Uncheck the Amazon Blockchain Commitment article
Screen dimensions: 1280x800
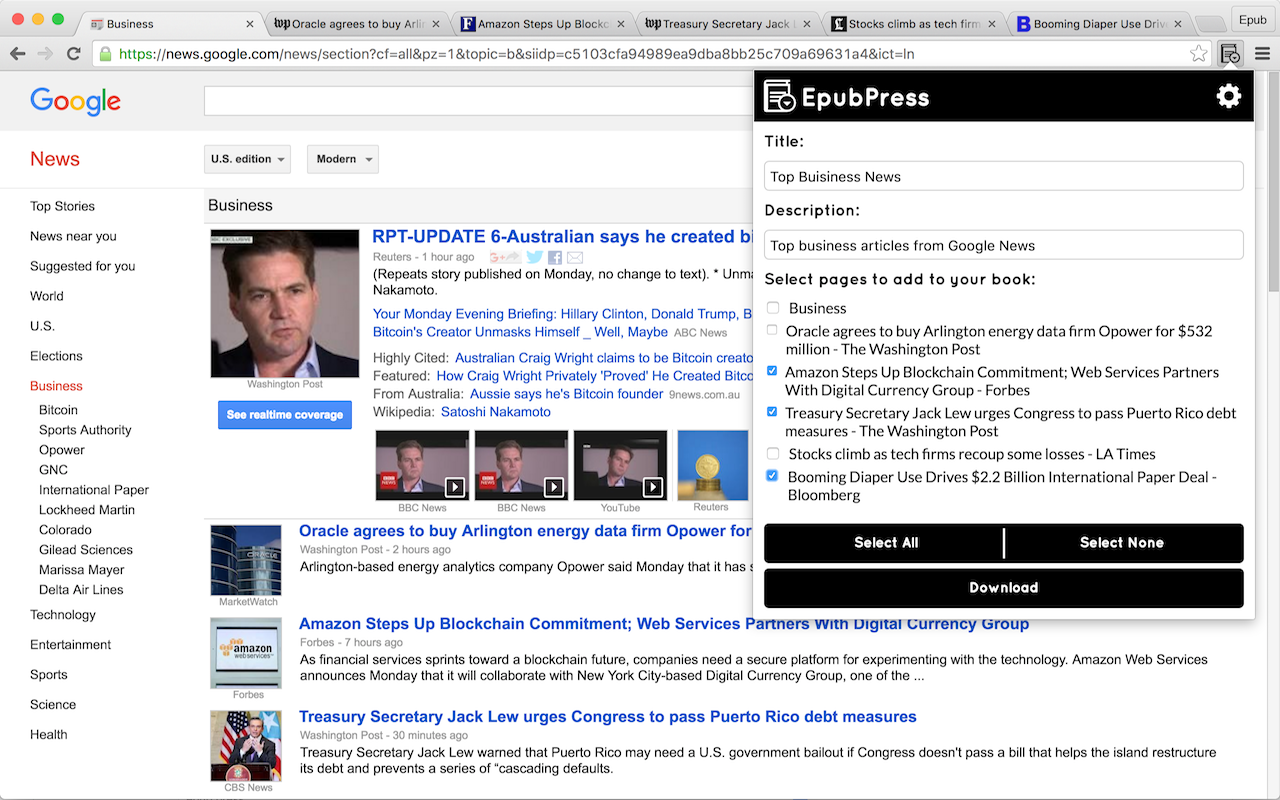771,371
